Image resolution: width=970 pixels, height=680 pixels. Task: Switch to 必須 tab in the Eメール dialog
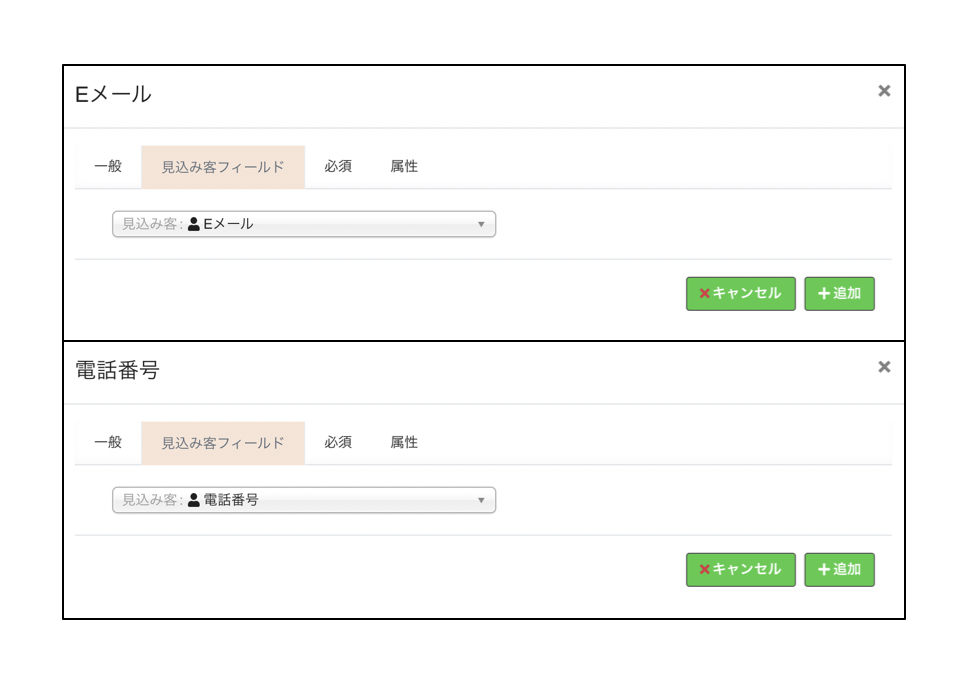(x=338, y=166)
